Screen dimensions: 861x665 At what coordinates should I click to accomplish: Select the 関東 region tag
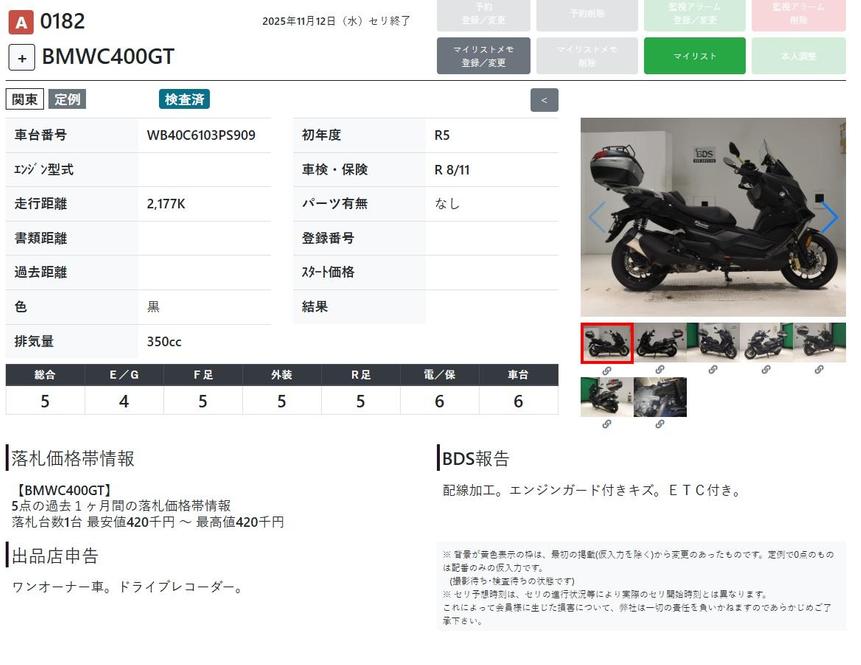tap(25, 99)
